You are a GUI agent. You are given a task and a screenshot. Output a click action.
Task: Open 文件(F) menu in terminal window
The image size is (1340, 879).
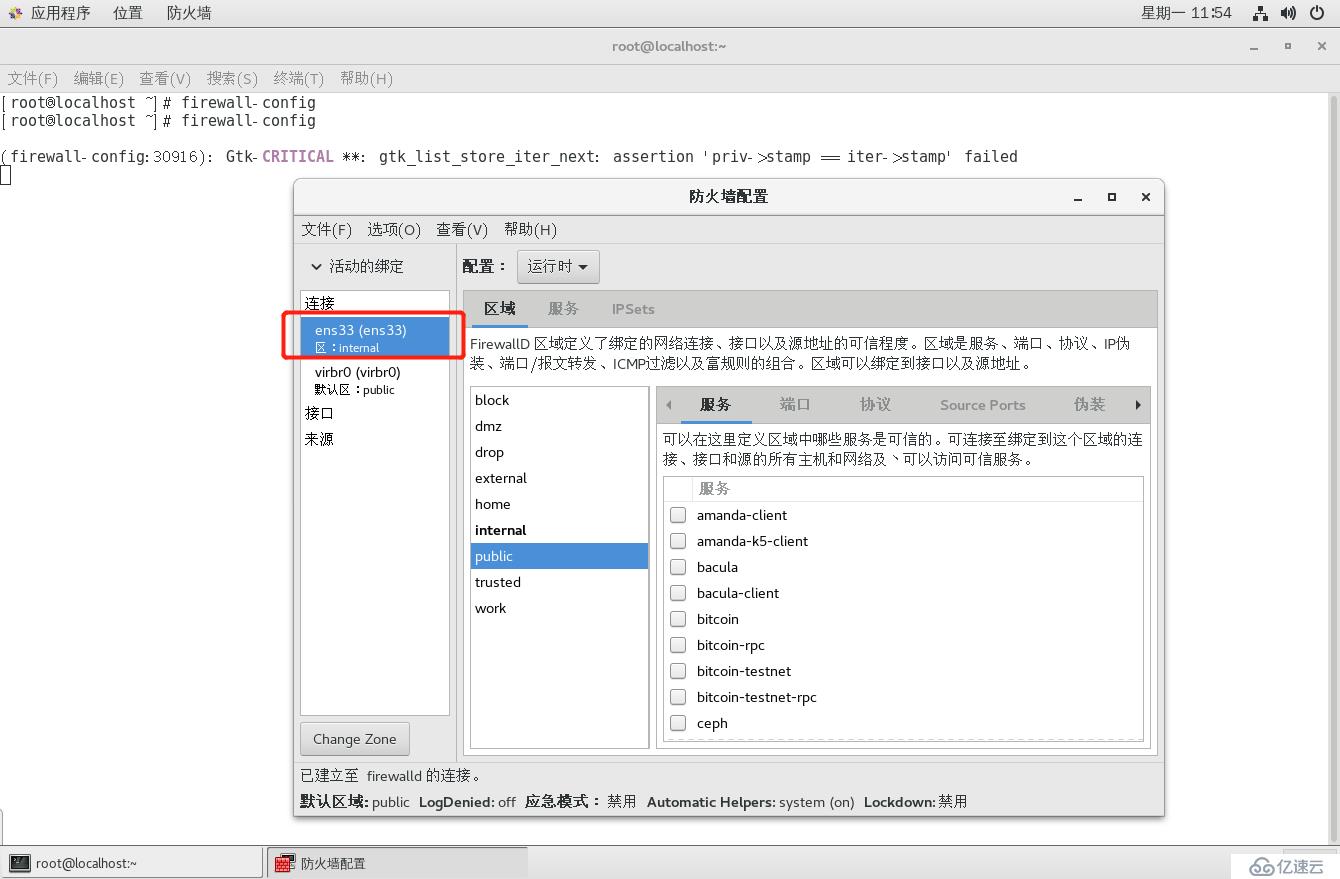33,78
